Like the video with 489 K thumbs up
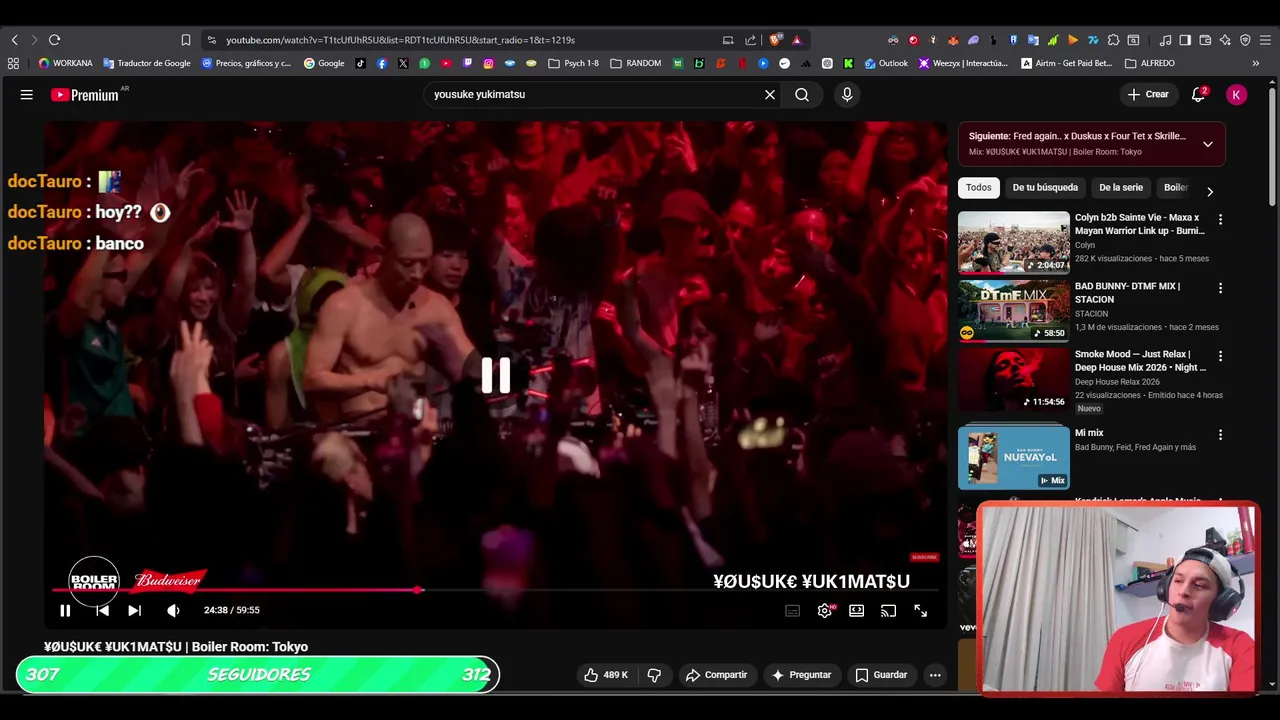Screen dimensions: 1280x720 (x=606, y=675)
